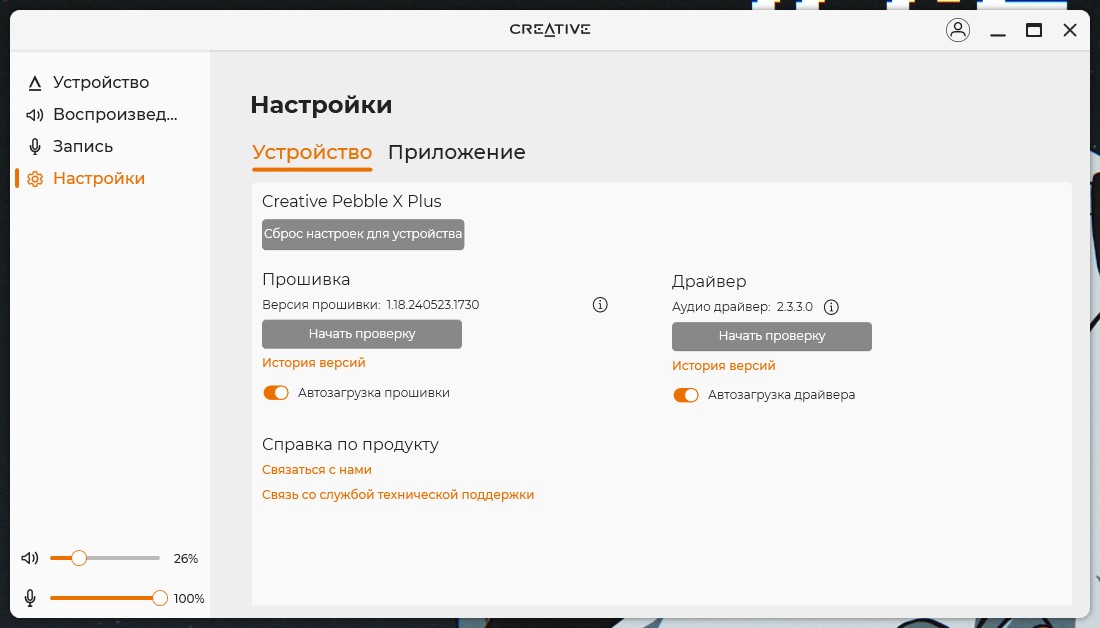Click audio driver version 2.3.3.0 text
This screenshot has height=628, width=1100.
(794, 307)
